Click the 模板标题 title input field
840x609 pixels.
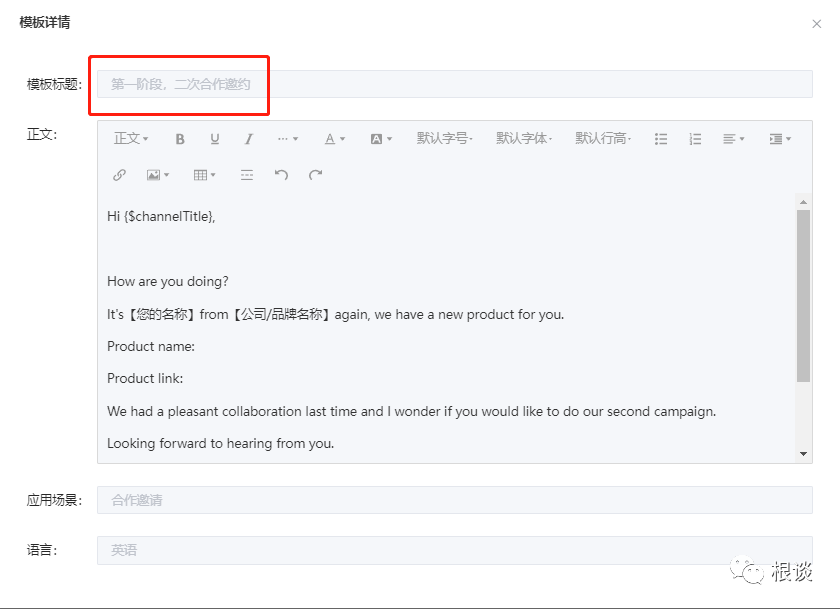tap(455, 84)
